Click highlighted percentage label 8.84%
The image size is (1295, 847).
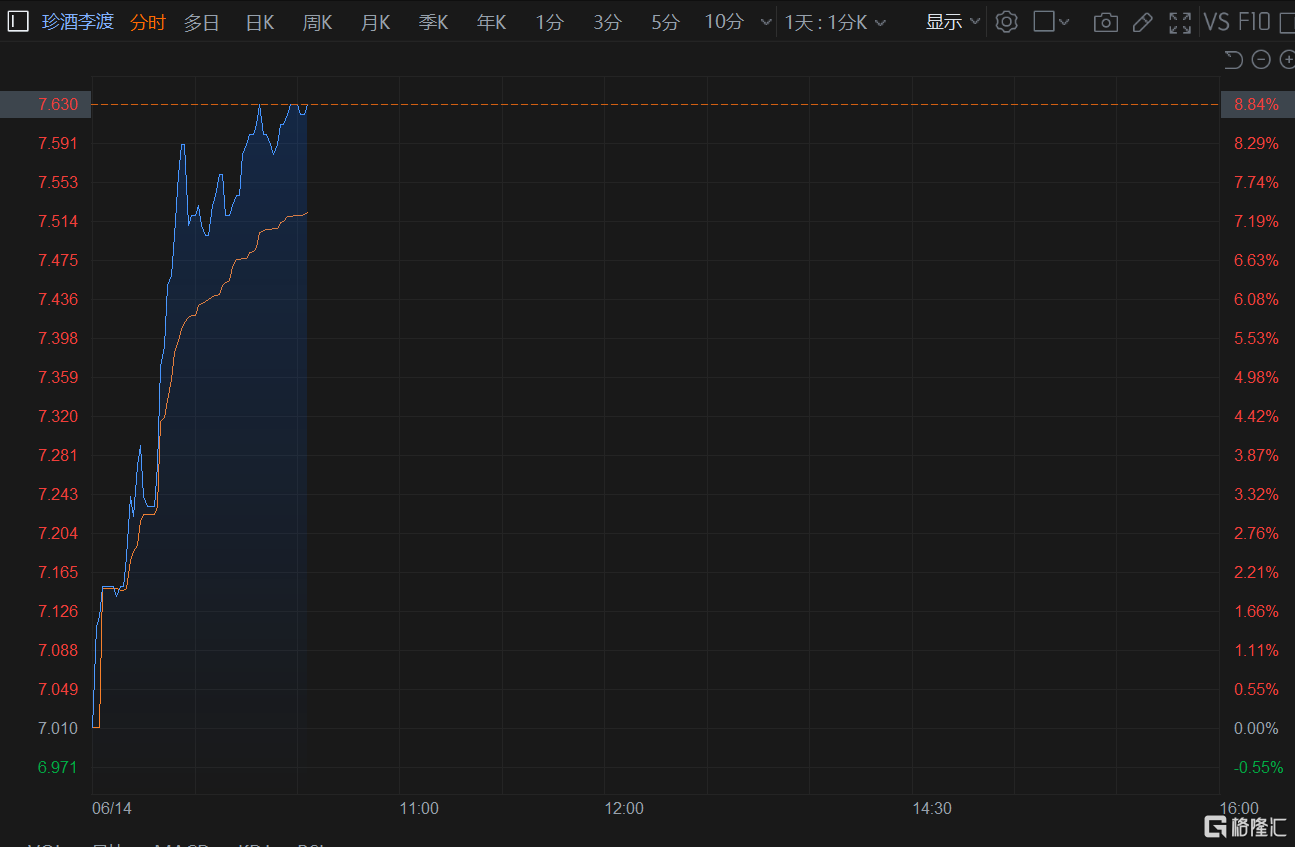click(x=1257, y=104)
